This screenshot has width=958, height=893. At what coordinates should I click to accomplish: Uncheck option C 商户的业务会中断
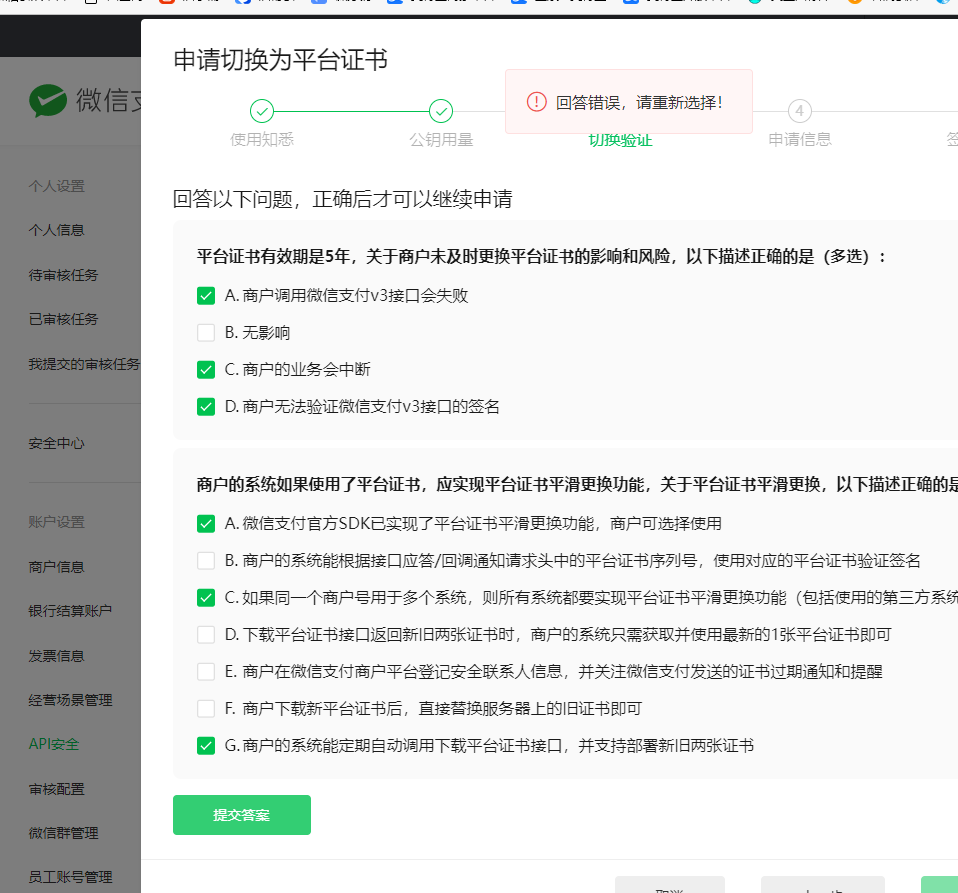pyautogui.click(x=206, y=370)
